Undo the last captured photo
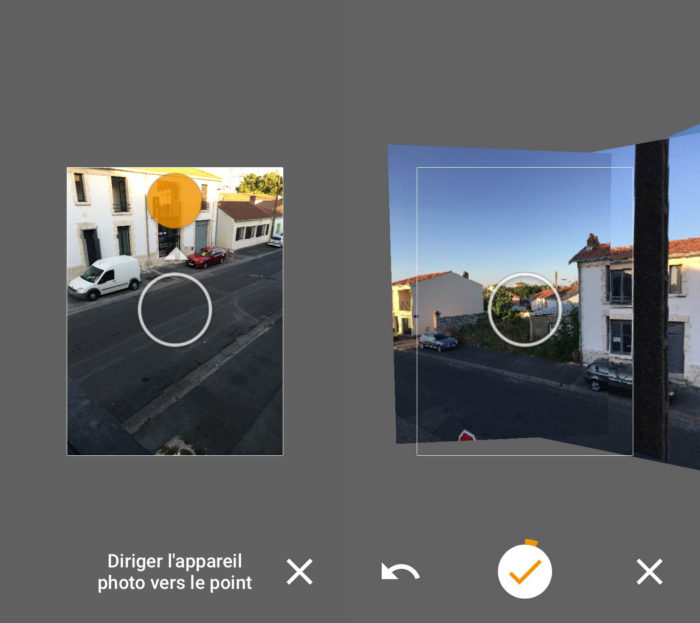This screenshot has height=623, width=700. (400, 572)
